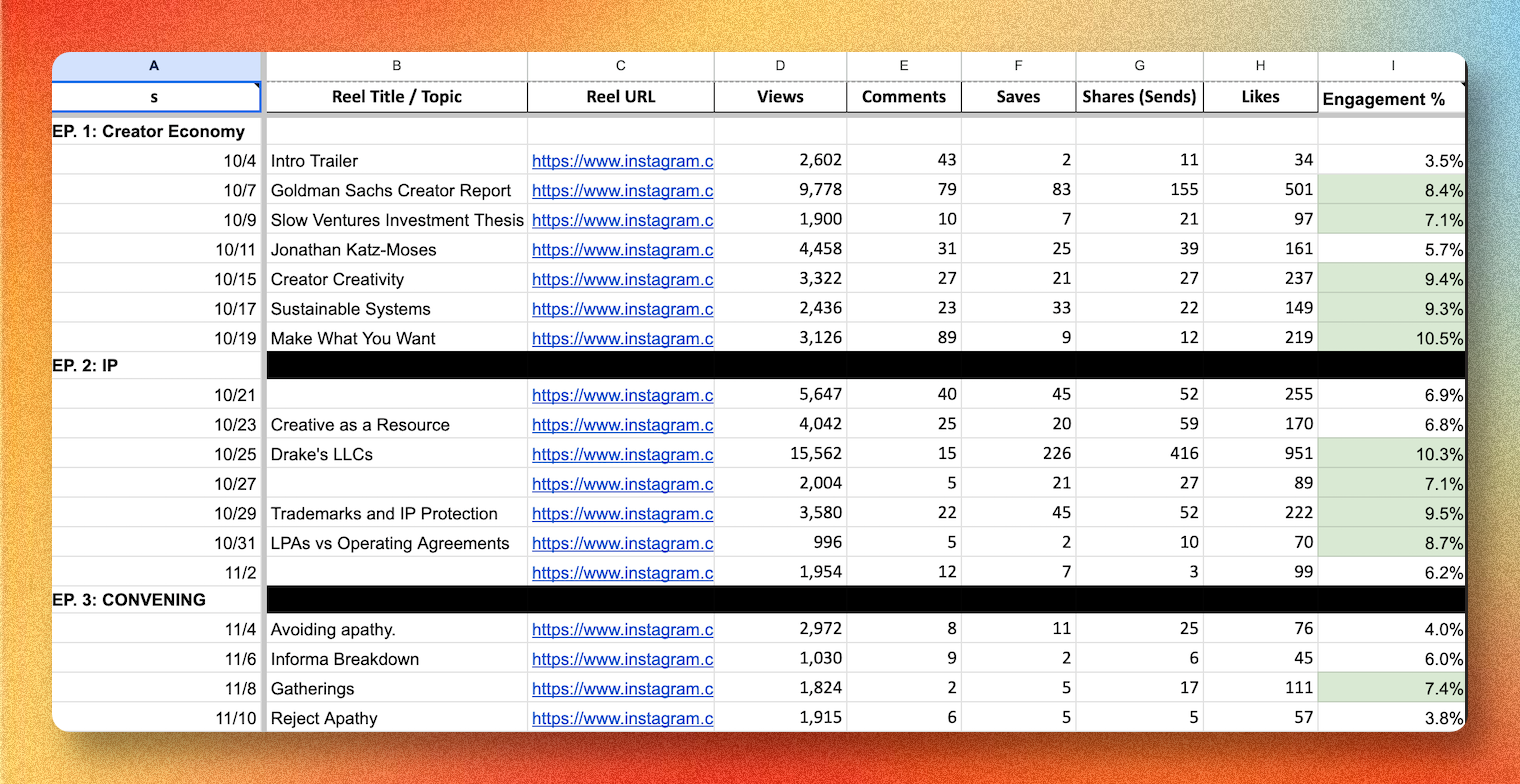This screenshot has width=1520, height=784.
Task: Follow the Goldman Sachs Creator Report URL
Action: [621, 191]
